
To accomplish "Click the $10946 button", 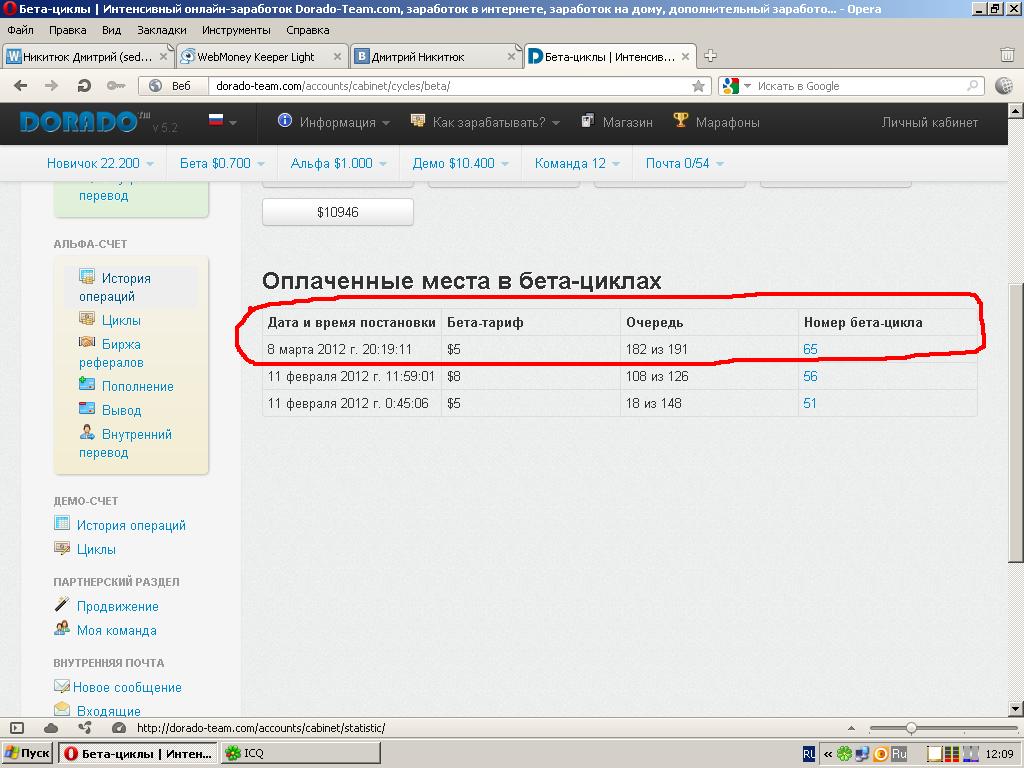I will pyautogui.click(x=337, y=212).
